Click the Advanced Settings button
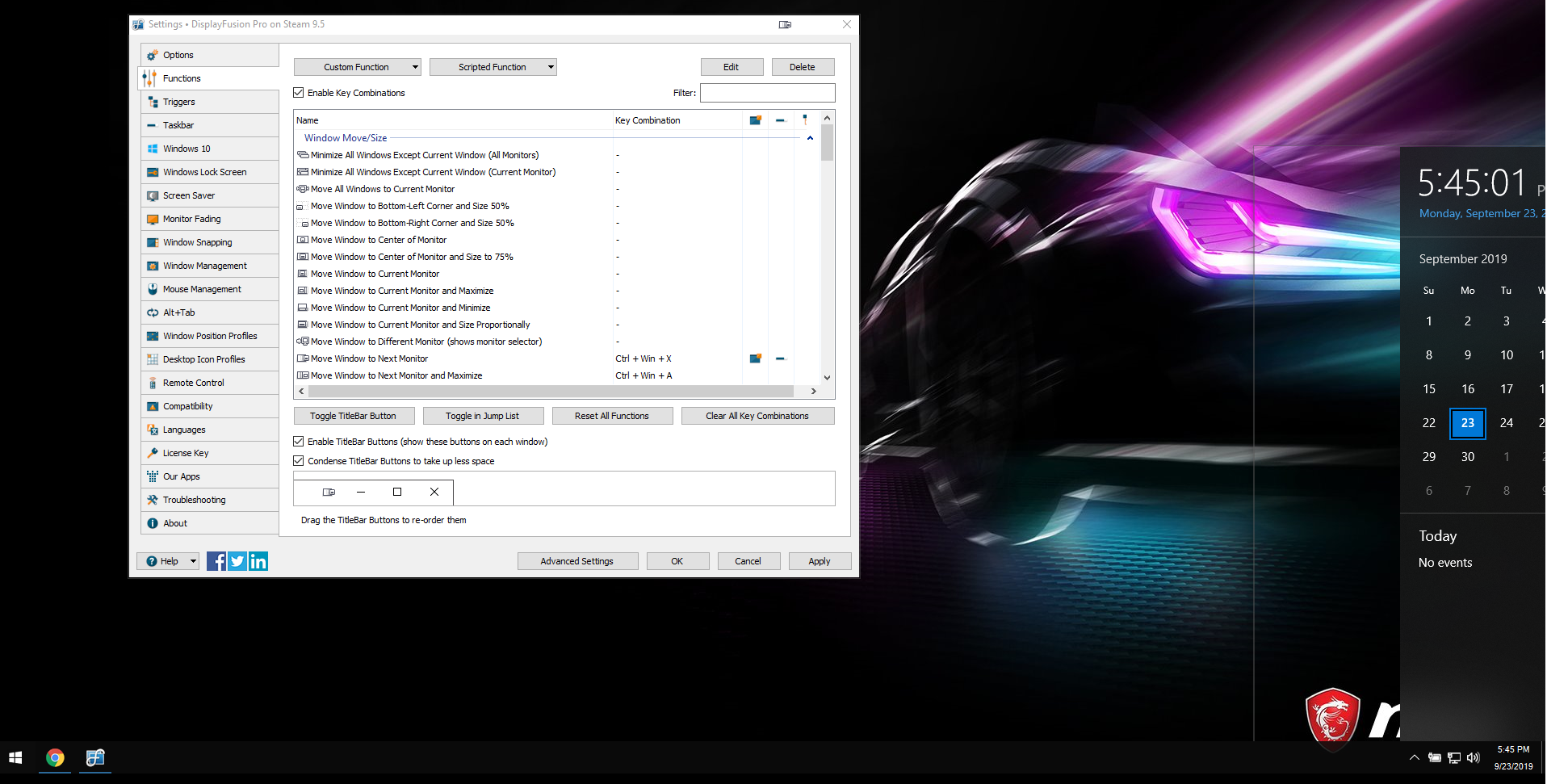 coord(577,561)
